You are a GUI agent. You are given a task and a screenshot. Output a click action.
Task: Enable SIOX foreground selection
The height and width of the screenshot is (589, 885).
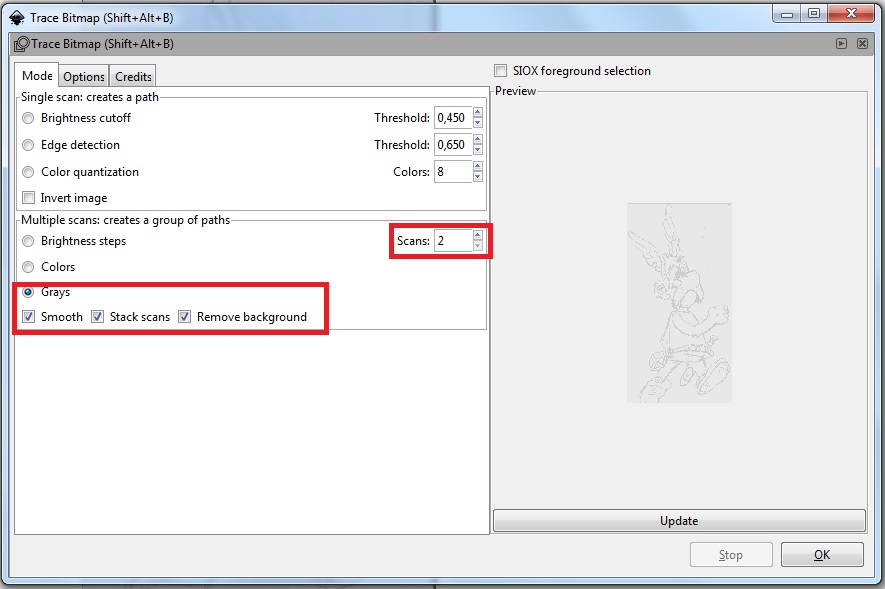coord(501,70)
